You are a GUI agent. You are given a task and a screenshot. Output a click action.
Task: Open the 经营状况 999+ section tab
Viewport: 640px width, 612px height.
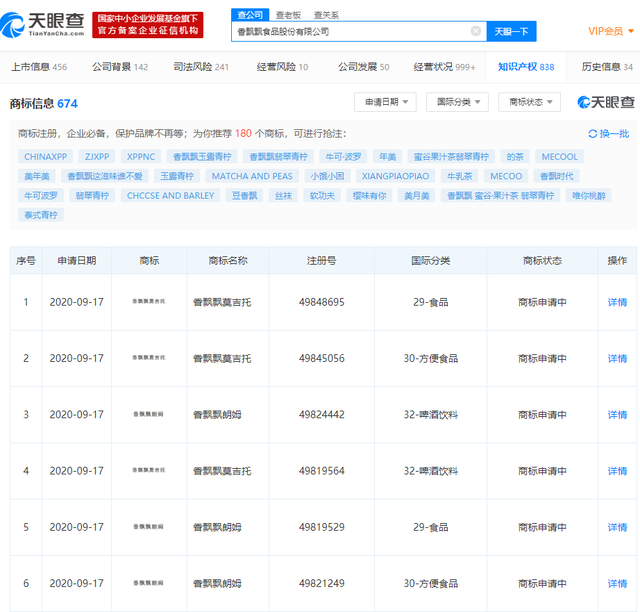[x=444, y=67]
